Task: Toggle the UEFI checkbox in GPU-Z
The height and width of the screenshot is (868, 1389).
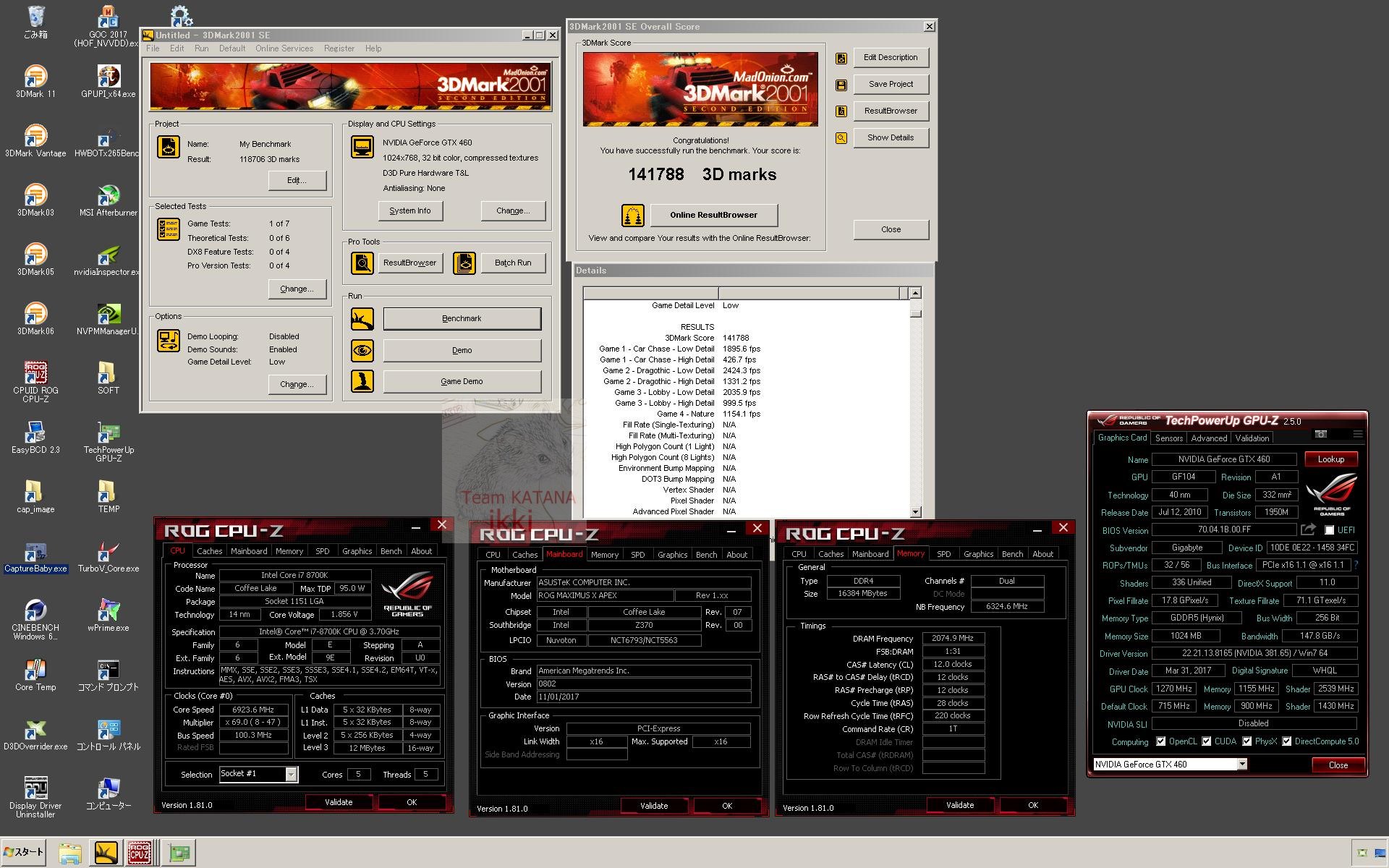Action: tap(1329, 530)
